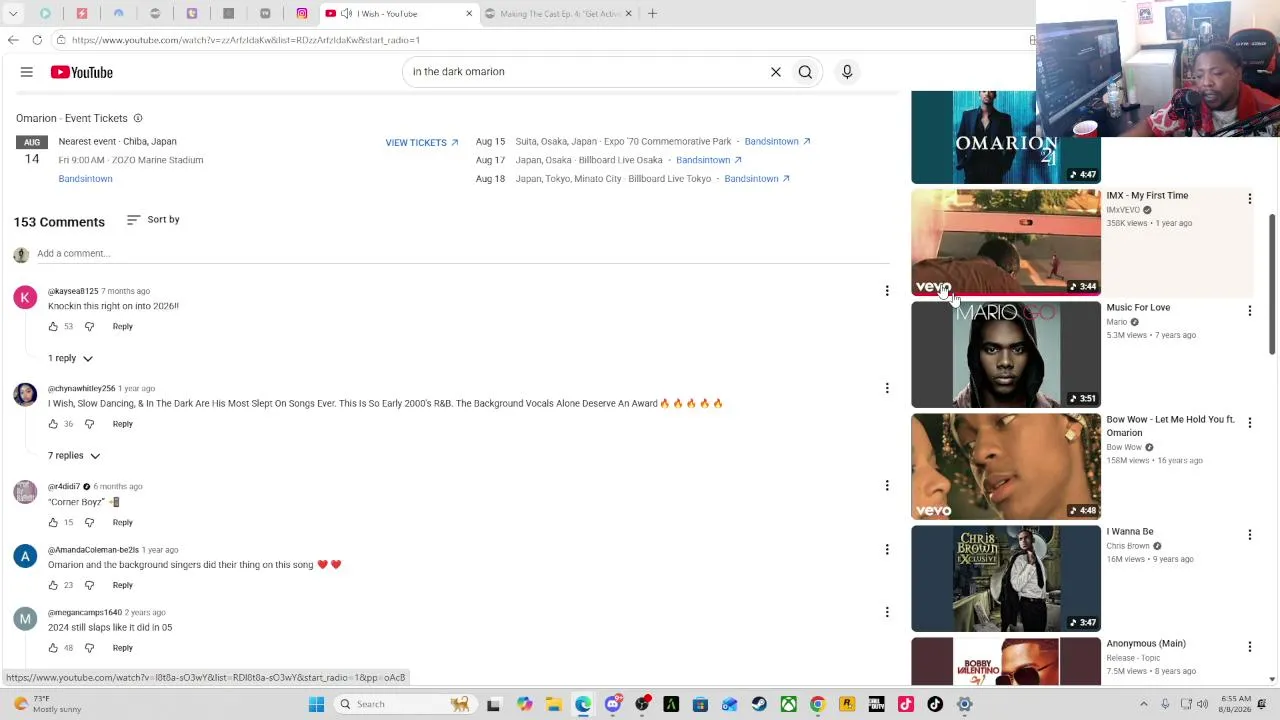Open Windows Settings gear on taskbar
The image size is (1280, 720).
[x=964, y=704]
